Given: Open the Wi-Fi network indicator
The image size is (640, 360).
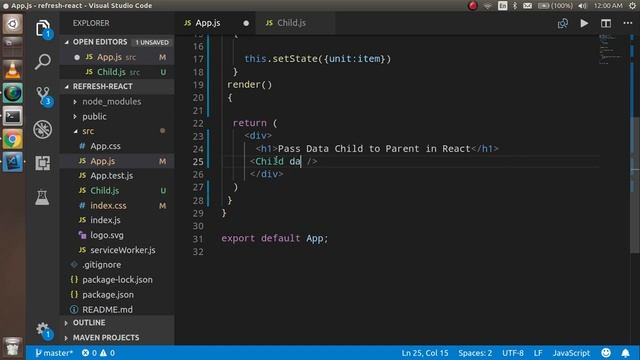Looking at the screenshot, I should [488, 6].
